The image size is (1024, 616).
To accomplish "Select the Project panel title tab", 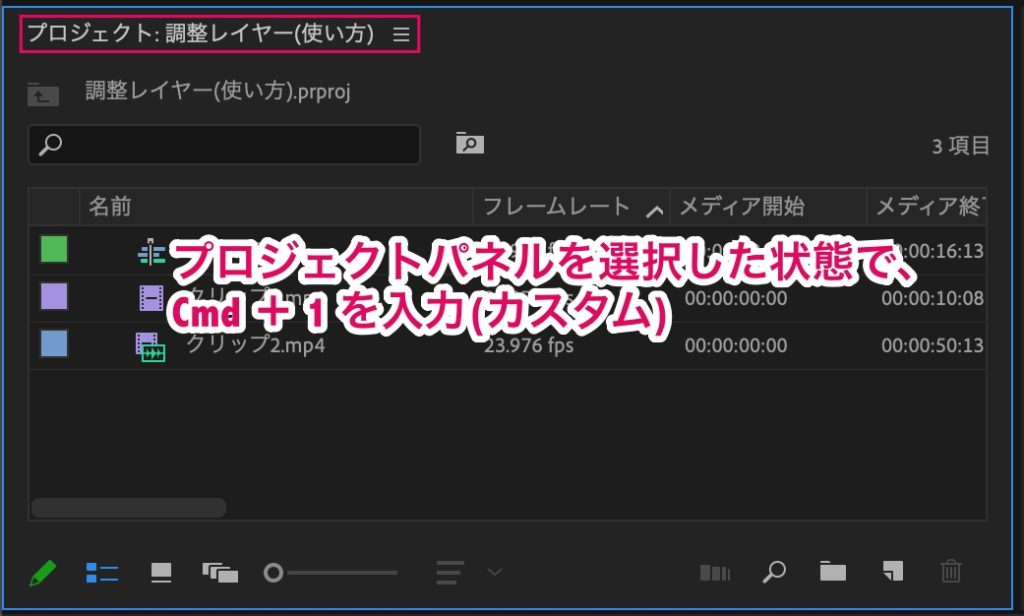I will tap(200, 33).
